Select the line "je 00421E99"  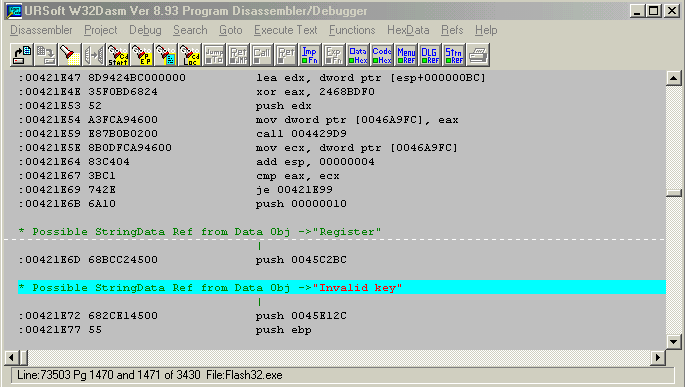pos(176,190)
